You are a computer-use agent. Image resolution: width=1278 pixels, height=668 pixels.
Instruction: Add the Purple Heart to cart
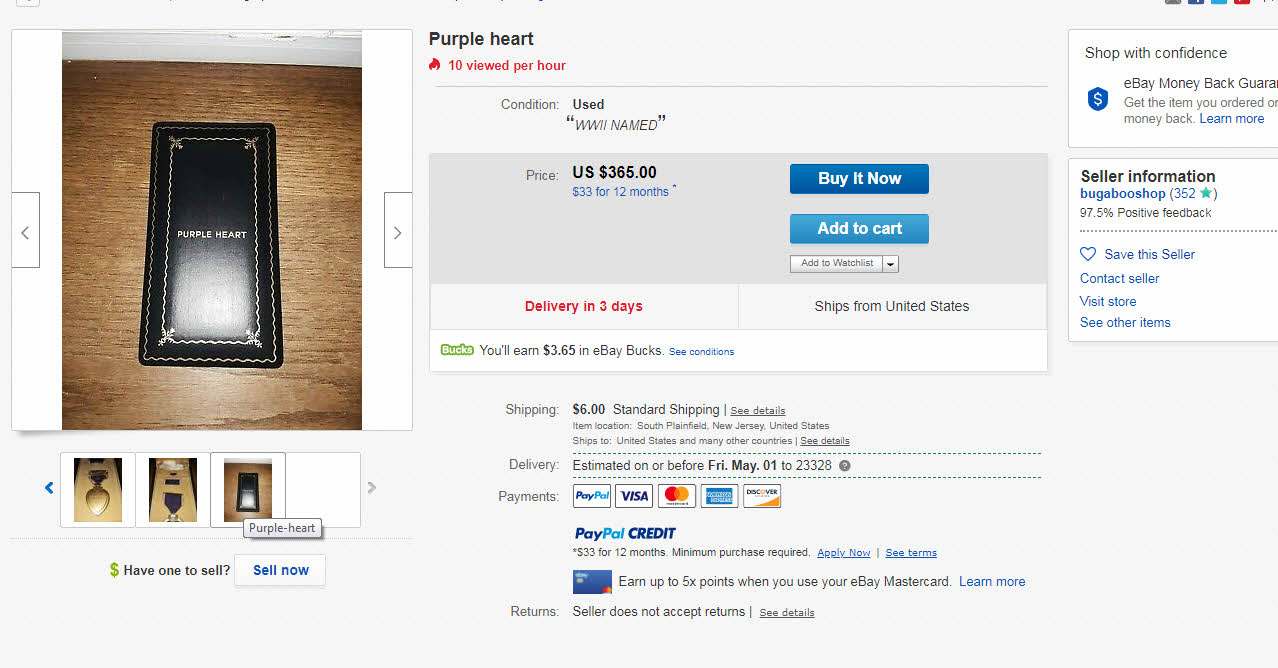point(859,229)
